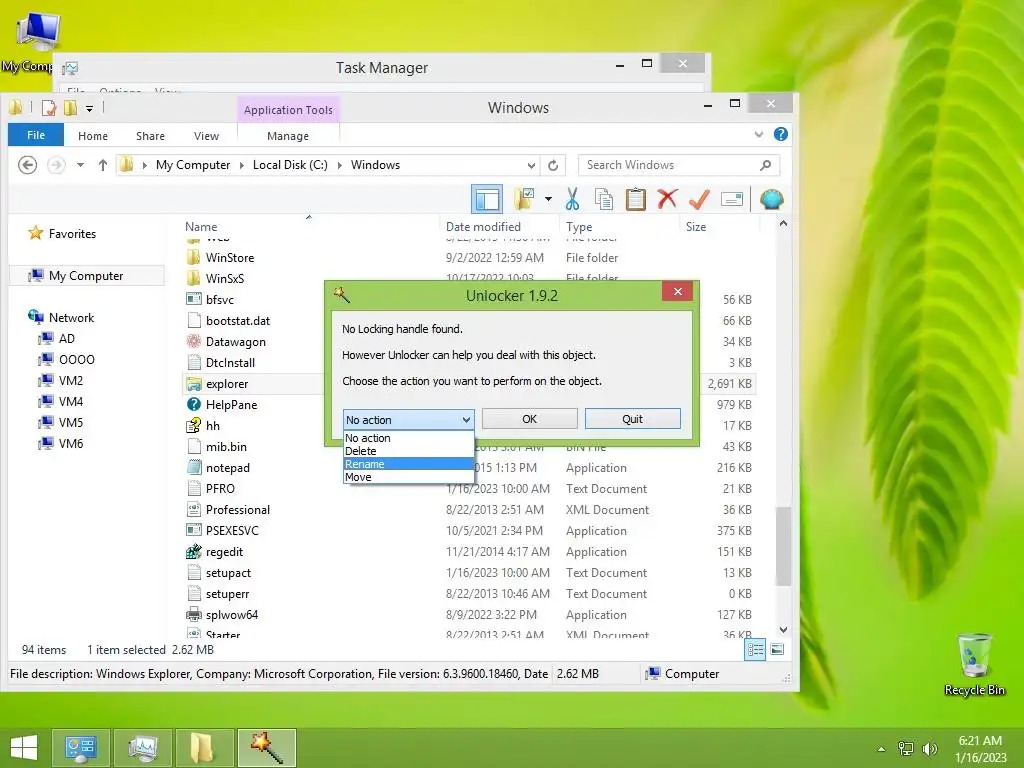This screenshot has width=1024, height=768.
Task: Sort by Name column header
Action: click(x=200, y=227)
